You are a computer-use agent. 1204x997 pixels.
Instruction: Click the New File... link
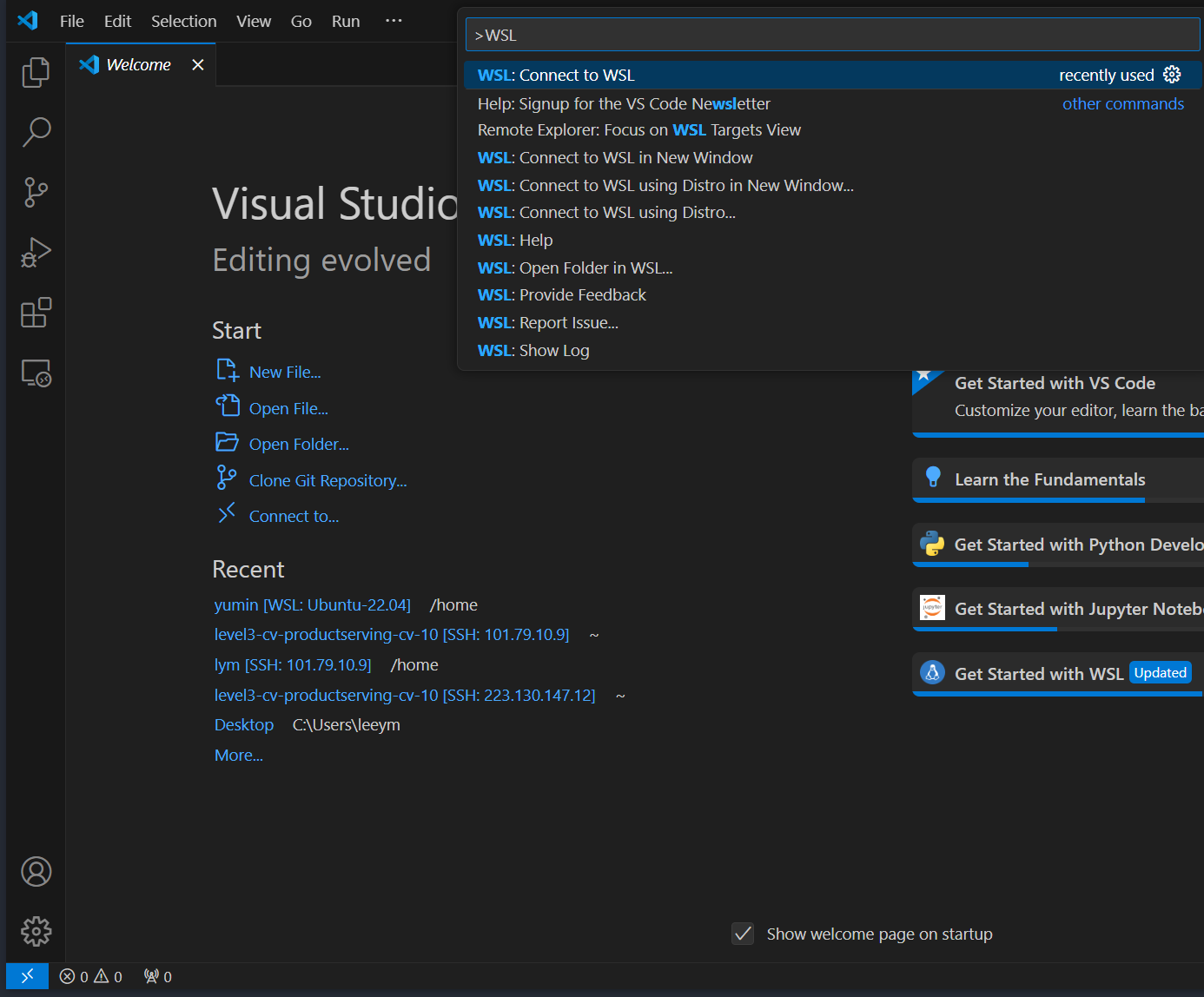point(285,372)
